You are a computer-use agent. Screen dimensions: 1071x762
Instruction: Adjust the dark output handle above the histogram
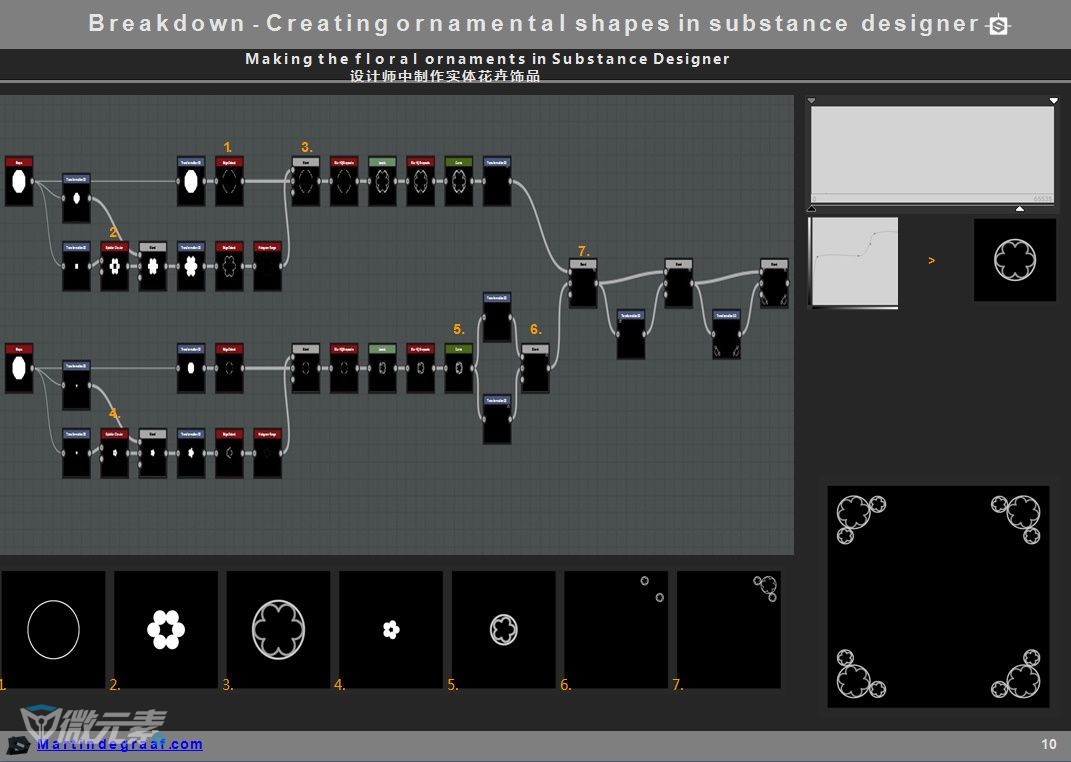pyautogui.click(x=811, y=100)
